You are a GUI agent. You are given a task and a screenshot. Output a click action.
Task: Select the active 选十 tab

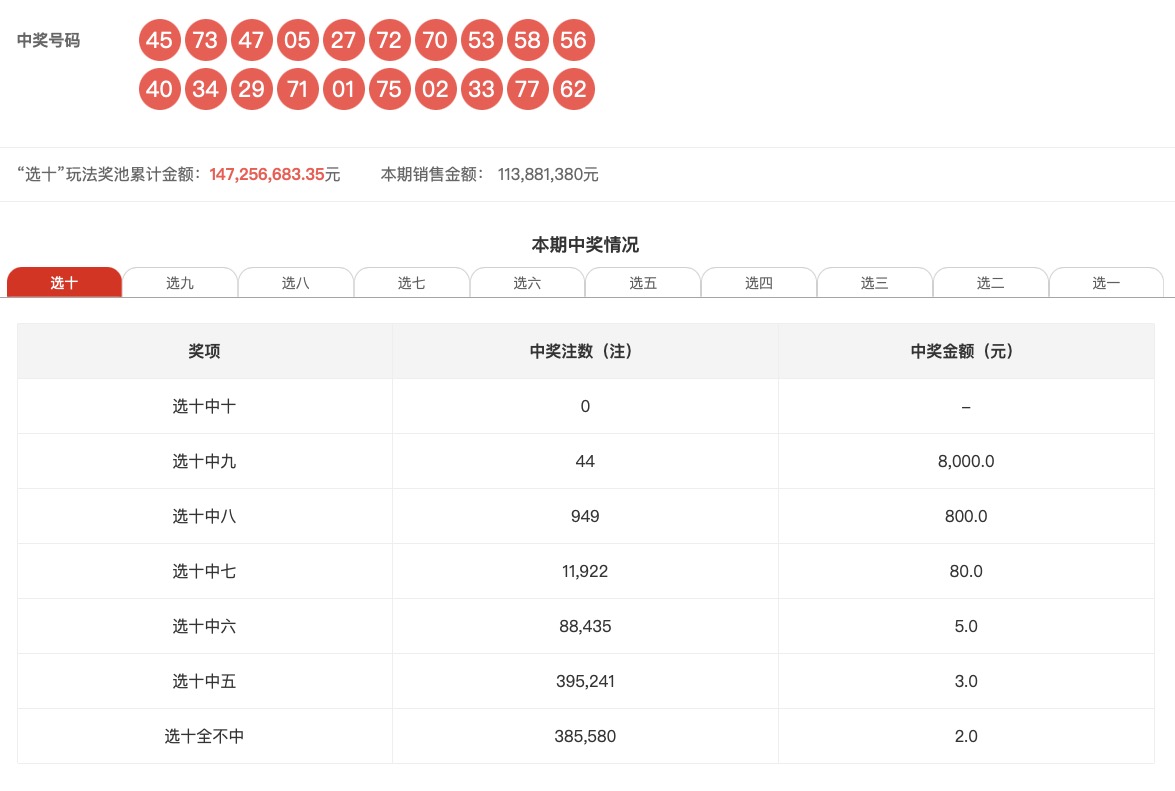click(64, 283)
